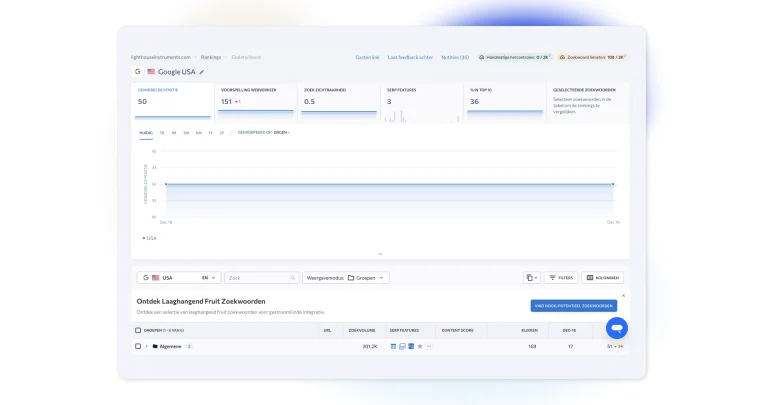Focus the Zoek search input field
The width and height of the screenshot is (768, 405).
click(261, 278)
